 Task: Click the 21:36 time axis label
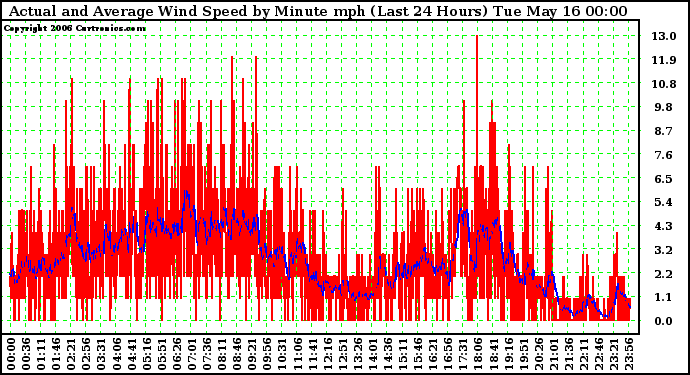568,354
